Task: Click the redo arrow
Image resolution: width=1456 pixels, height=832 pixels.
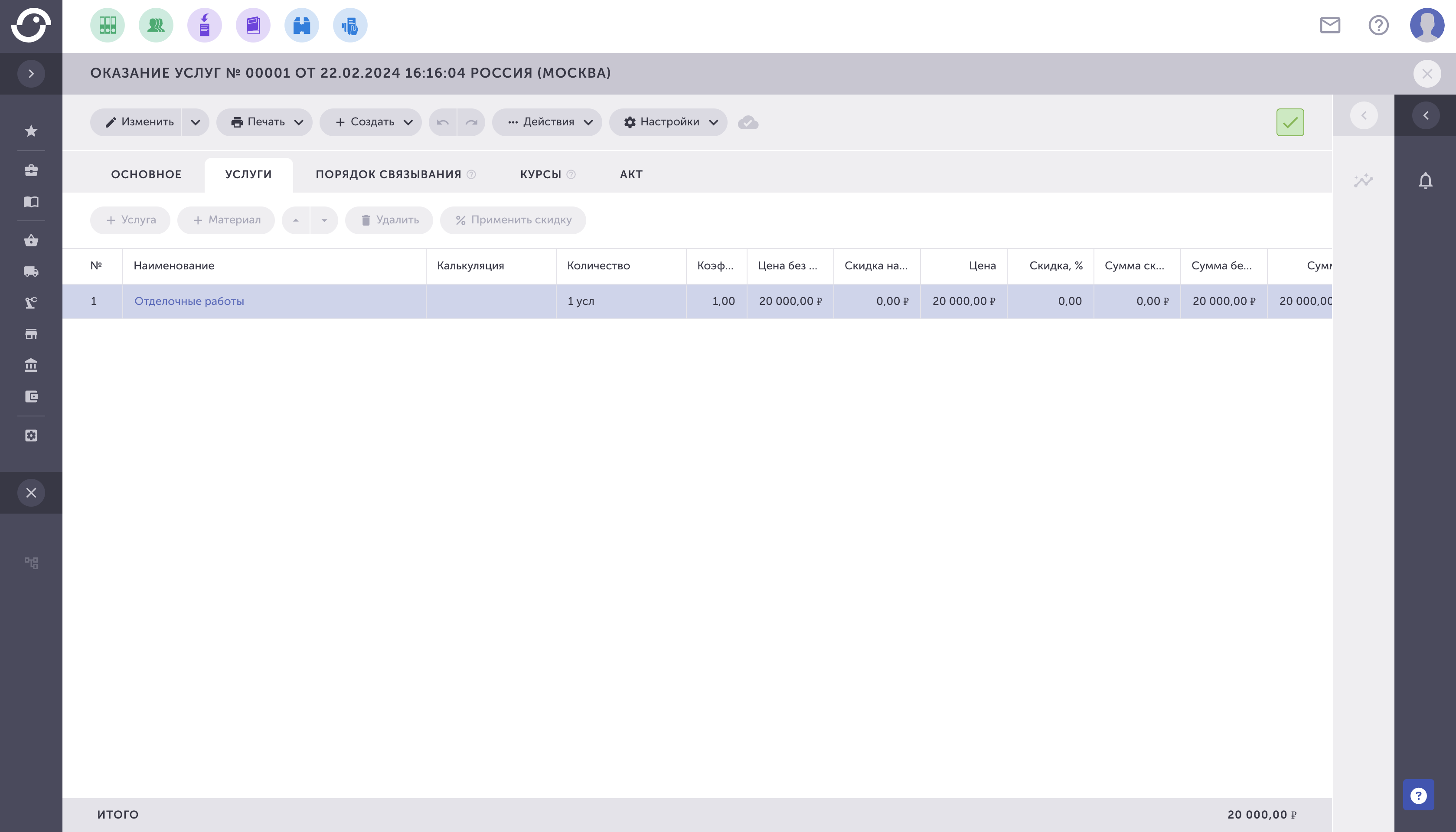Action: coord(471,122)
